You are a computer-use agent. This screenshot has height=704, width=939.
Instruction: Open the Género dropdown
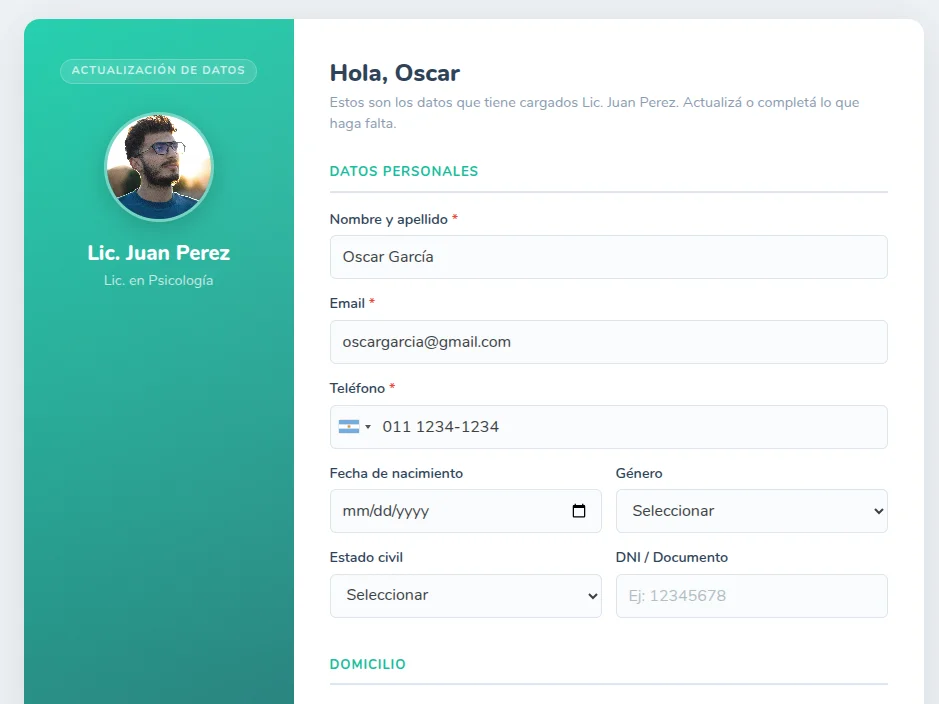coord(752,511)
